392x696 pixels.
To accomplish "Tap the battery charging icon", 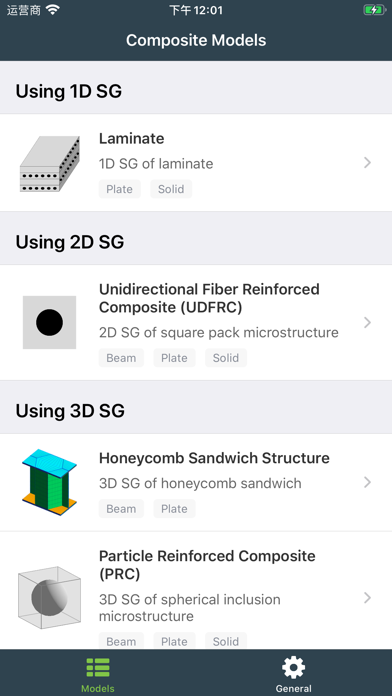I will tap(374, 10).
